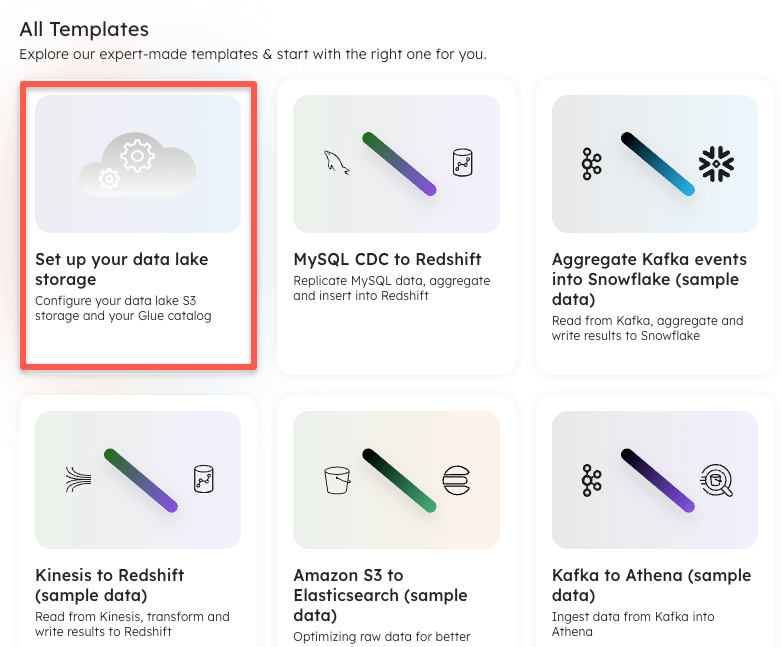Image resolution: width=781 pixels, height=647 pixels.
Task: Click the Amazon S3 bucket icon
Action: point(337,480)
